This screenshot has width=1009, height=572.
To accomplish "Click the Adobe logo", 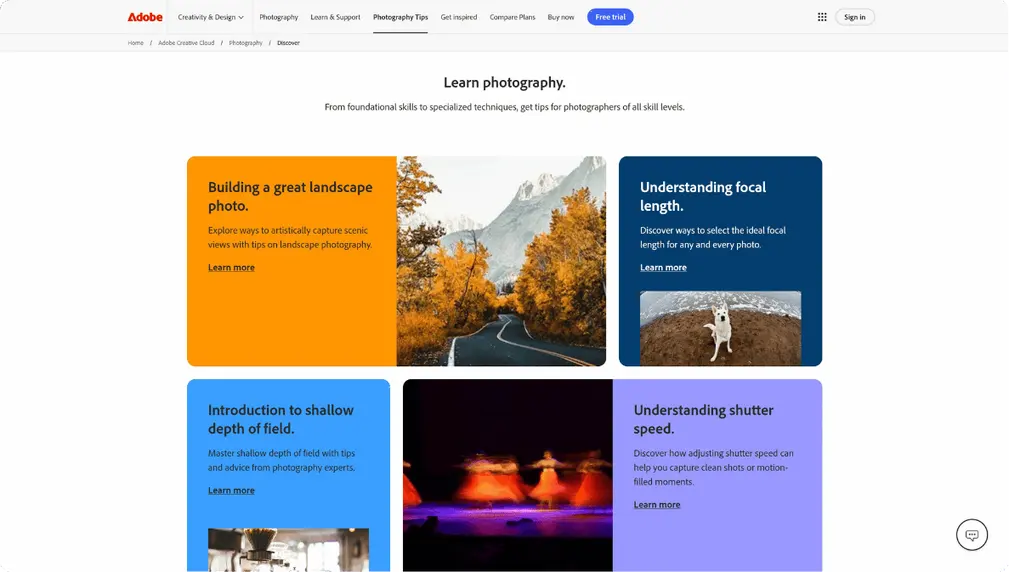I will (145, 17).
